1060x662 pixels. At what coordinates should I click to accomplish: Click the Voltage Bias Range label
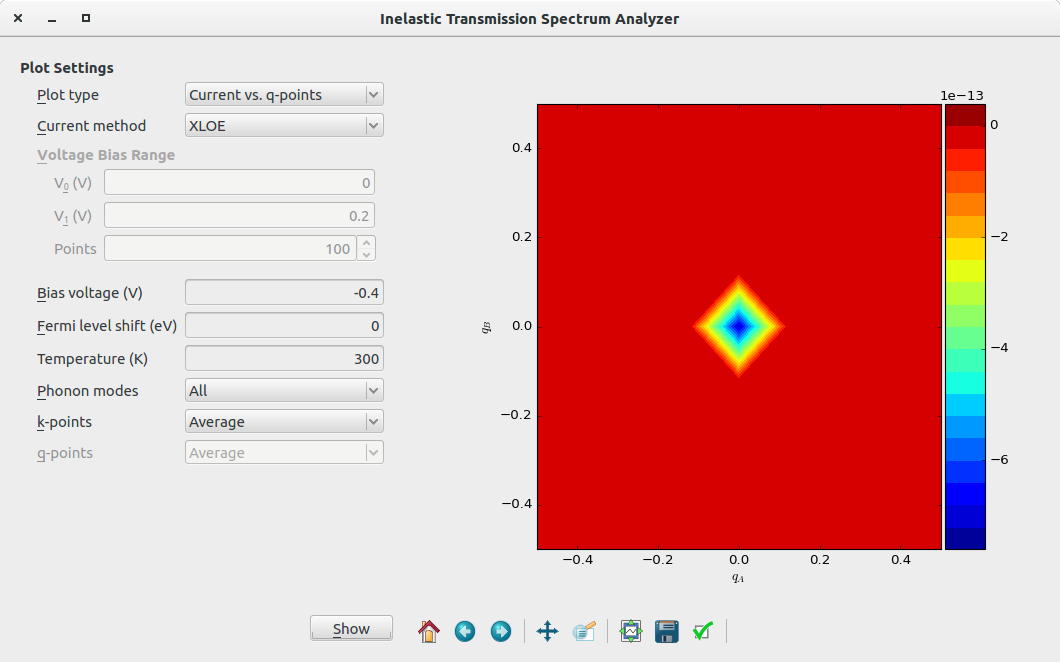(x=106, y=155)
